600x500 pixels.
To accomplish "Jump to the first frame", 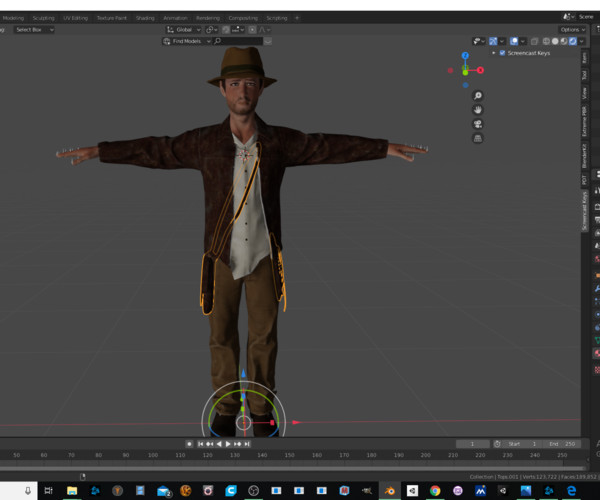I will click(x=200, y=444).
